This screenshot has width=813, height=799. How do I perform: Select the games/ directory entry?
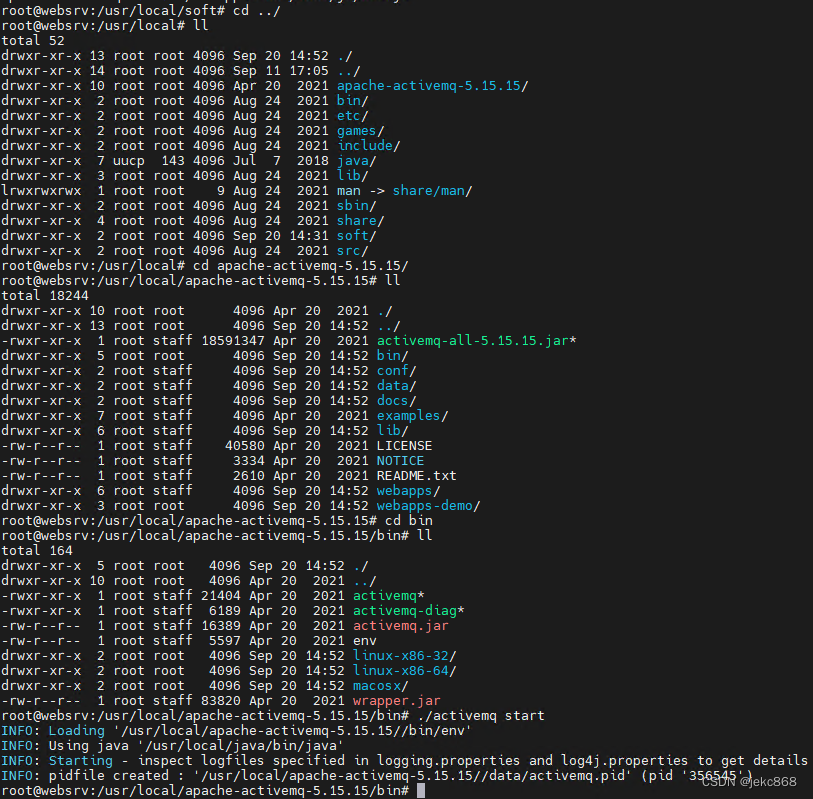point(360,131)
